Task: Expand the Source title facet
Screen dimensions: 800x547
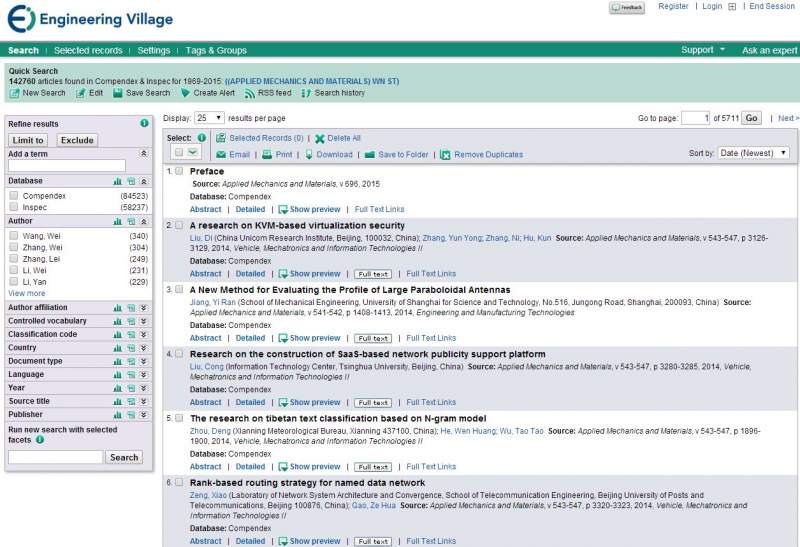Action: pyautogui.click(x=144, y=402)
